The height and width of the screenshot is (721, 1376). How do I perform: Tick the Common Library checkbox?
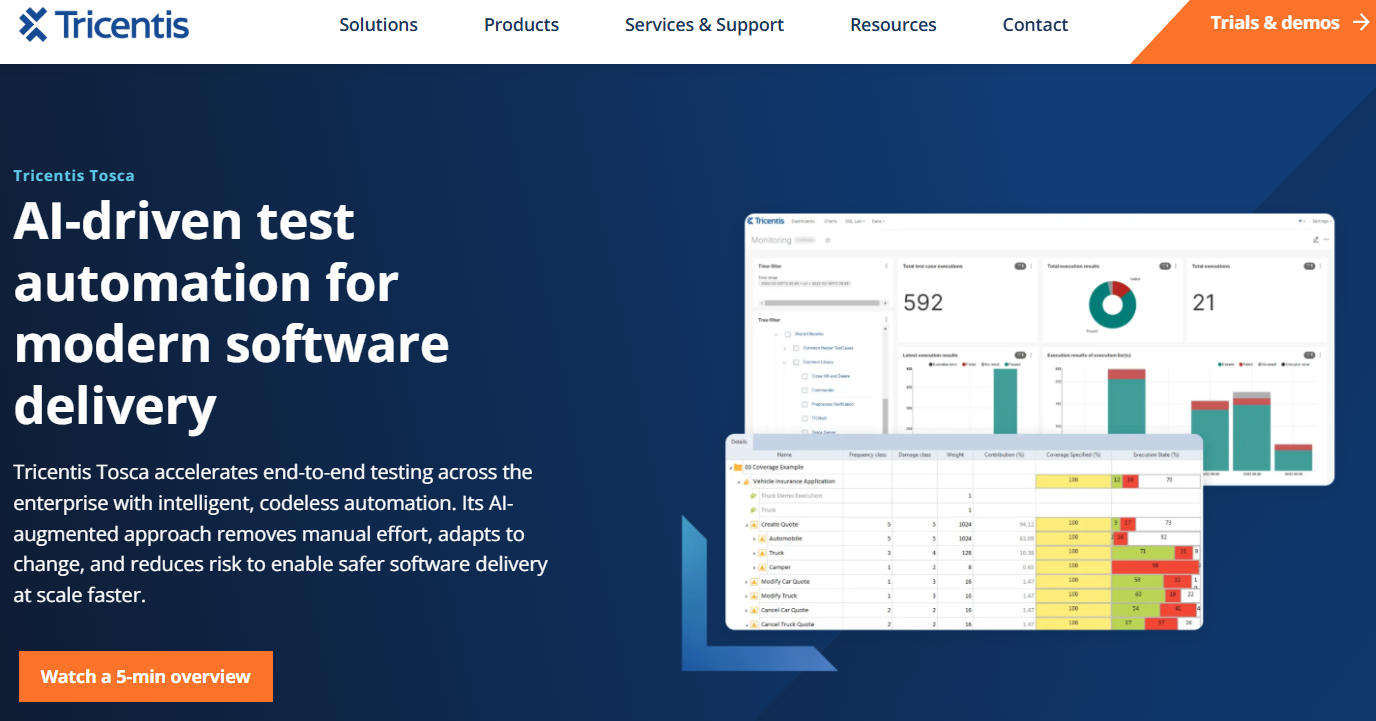pyautogui.click(x=796, y=362)
